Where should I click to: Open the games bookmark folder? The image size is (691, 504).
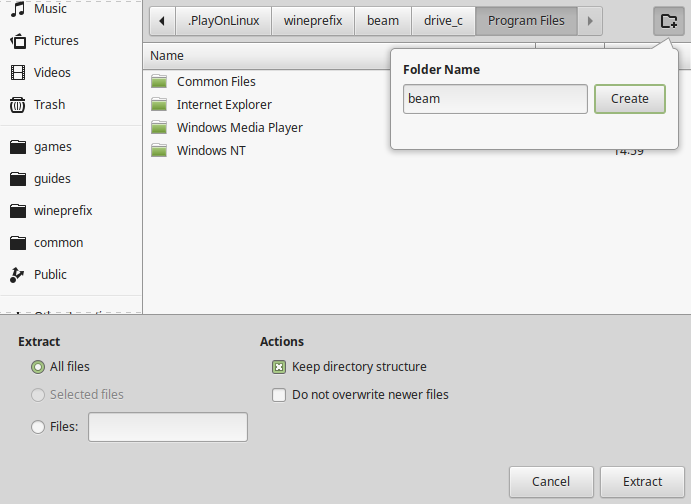pos(41,147)
